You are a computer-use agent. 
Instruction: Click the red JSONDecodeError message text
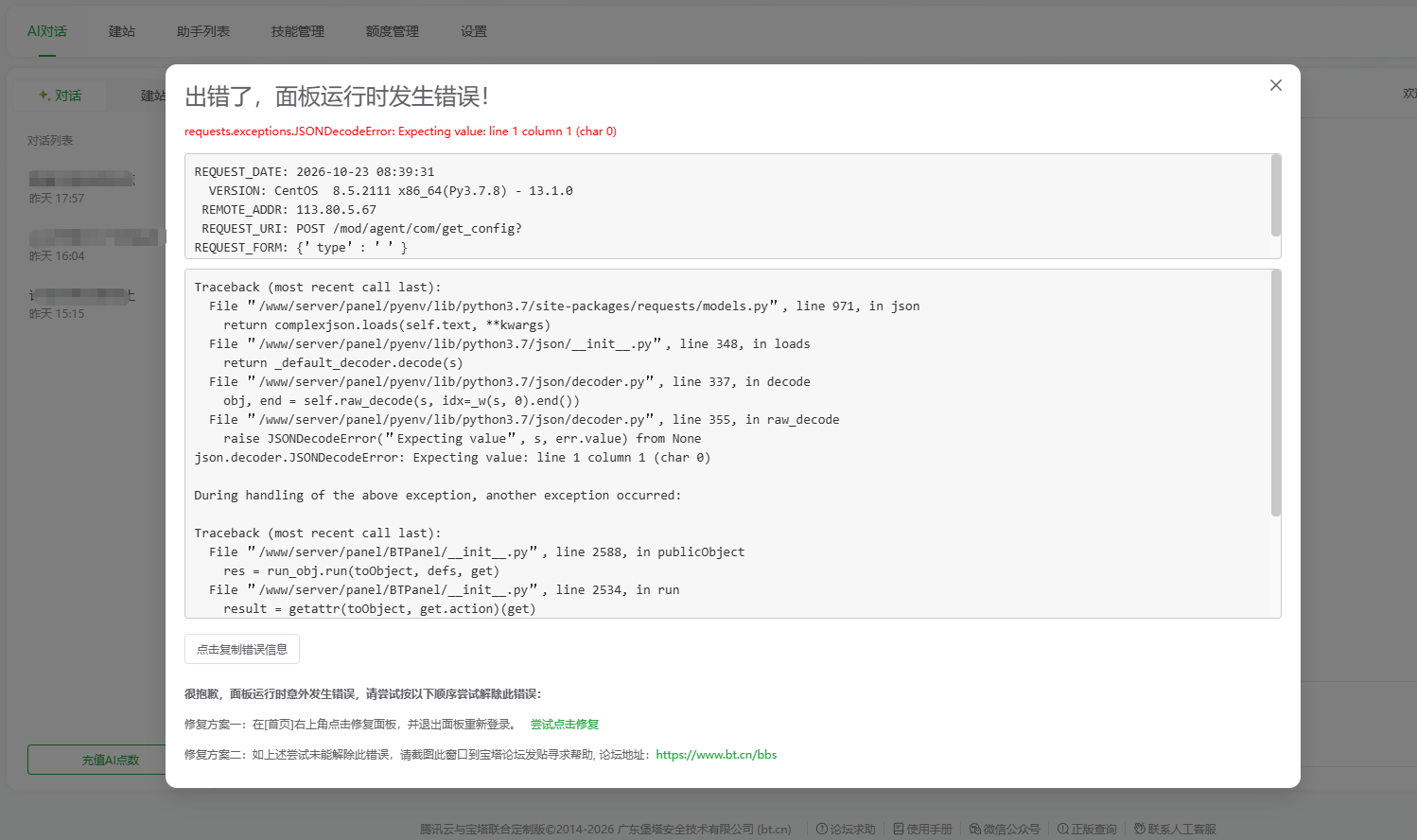(400, 131)
